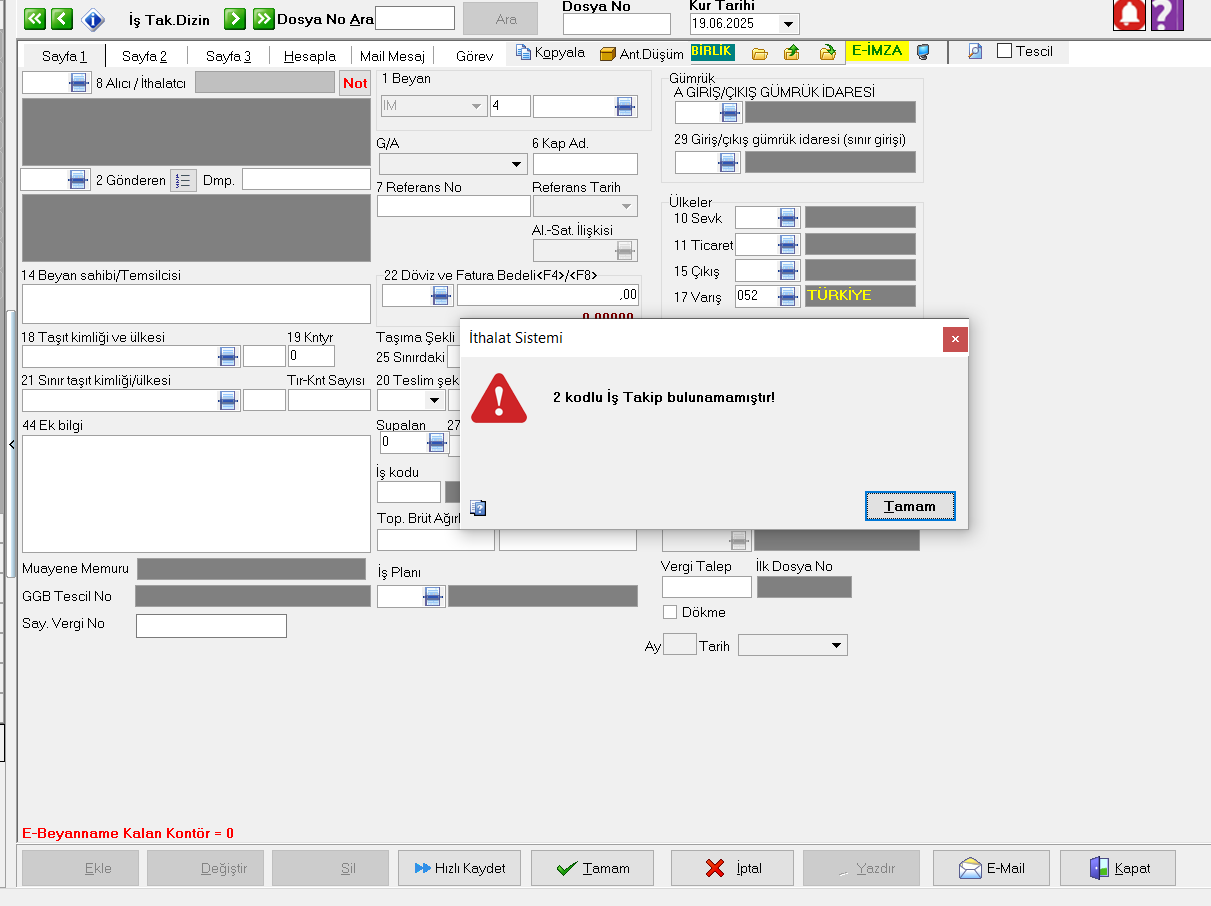Click the blue info icon
The height and width of the screenshot is (906, 1211).
click(x=93, y=19)
